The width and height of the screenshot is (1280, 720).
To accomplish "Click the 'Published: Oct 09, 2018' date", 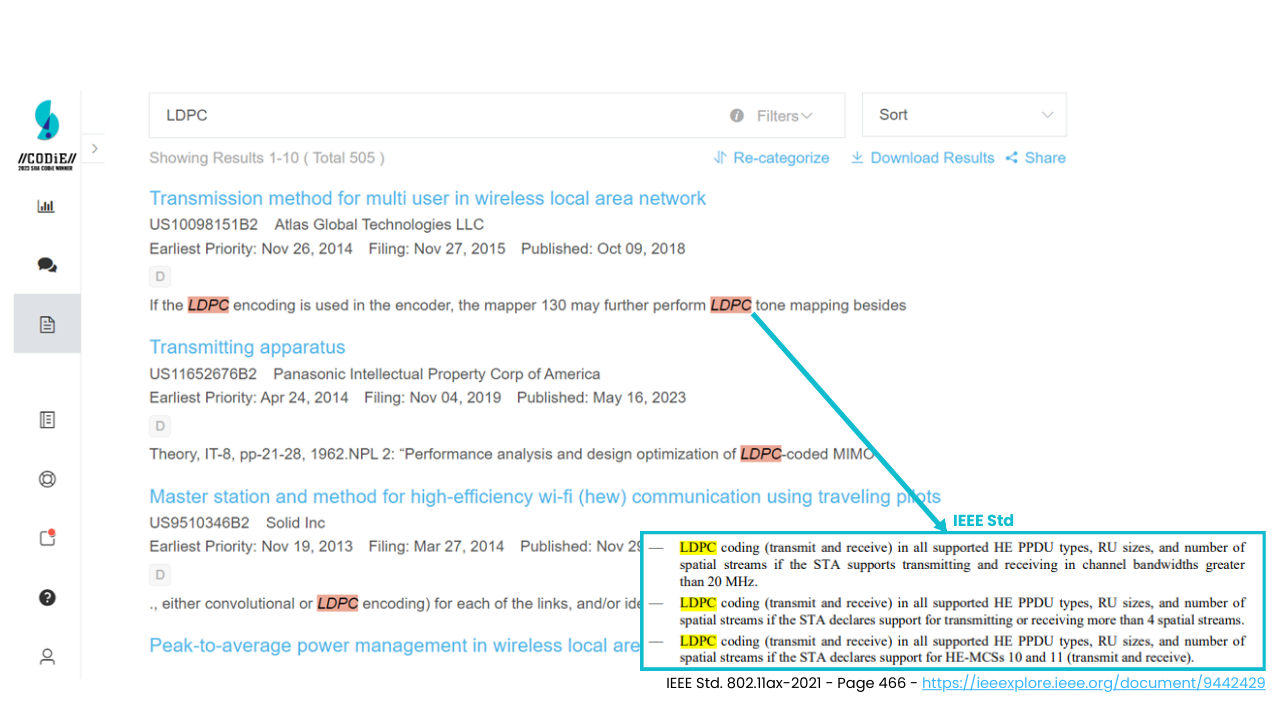I will click(x=603, y=248).
